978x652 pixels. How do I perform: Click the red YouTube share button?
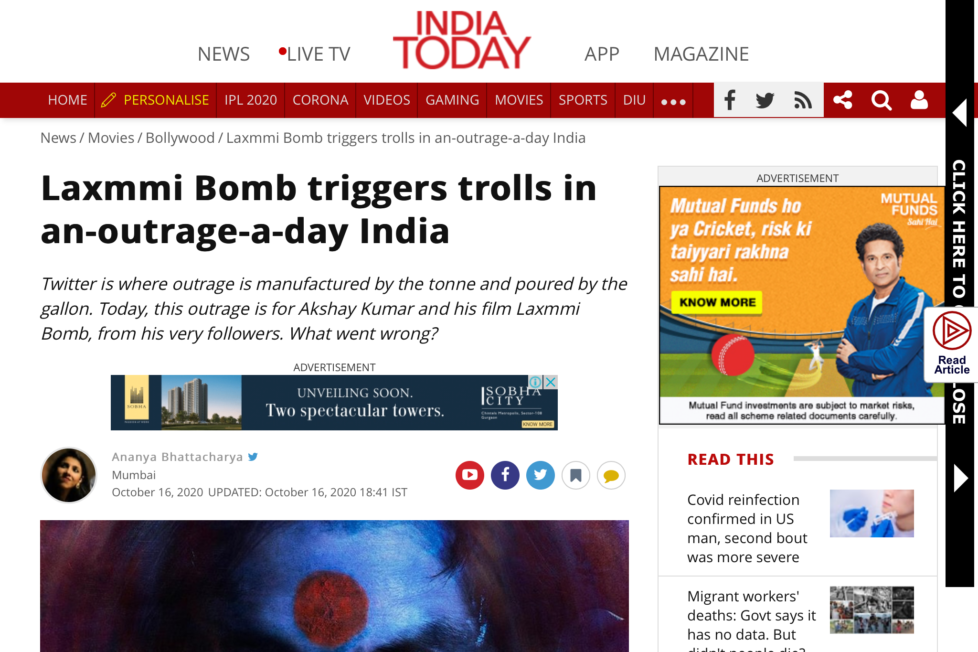coord(470,475)
